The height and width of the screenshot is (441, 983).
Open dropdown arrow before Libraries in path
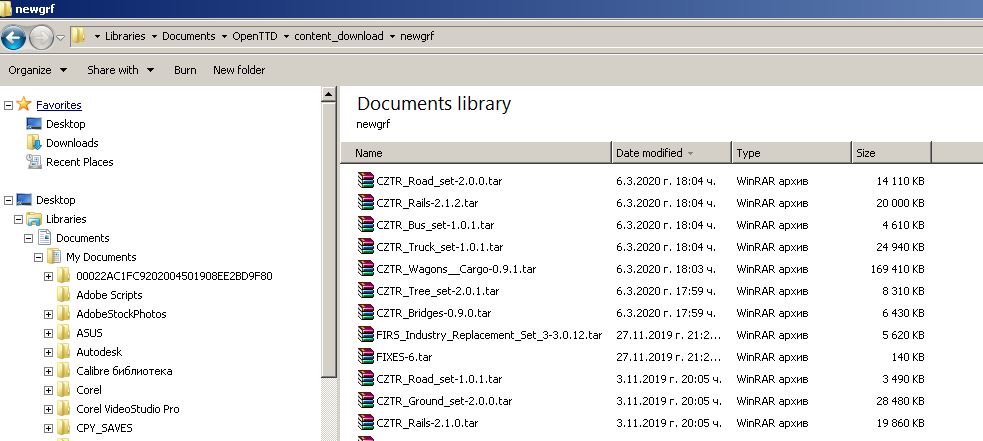97,36
